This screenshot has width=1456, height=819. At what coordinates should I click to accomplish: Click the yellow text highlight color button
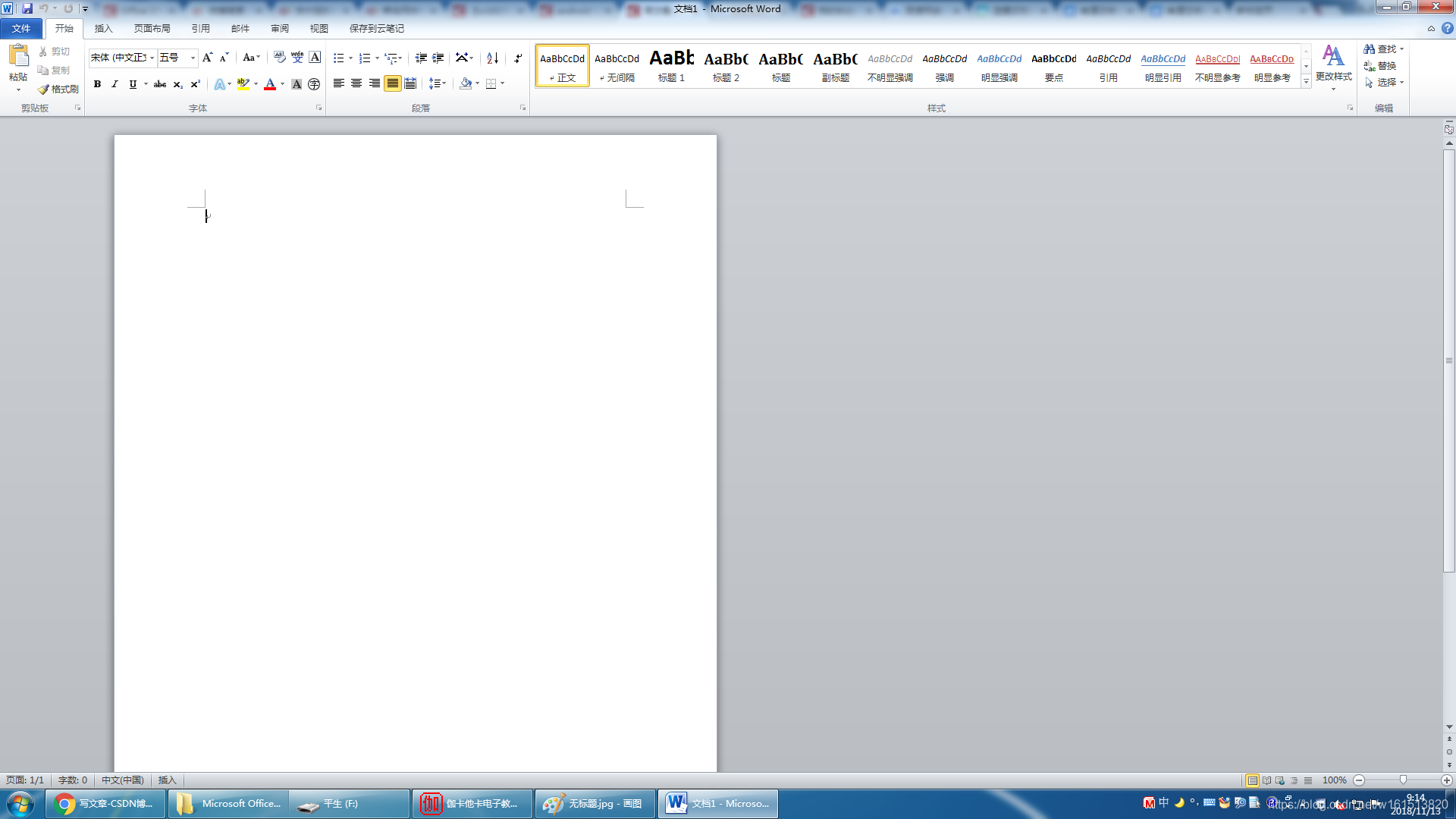click(x=243, y=84)
